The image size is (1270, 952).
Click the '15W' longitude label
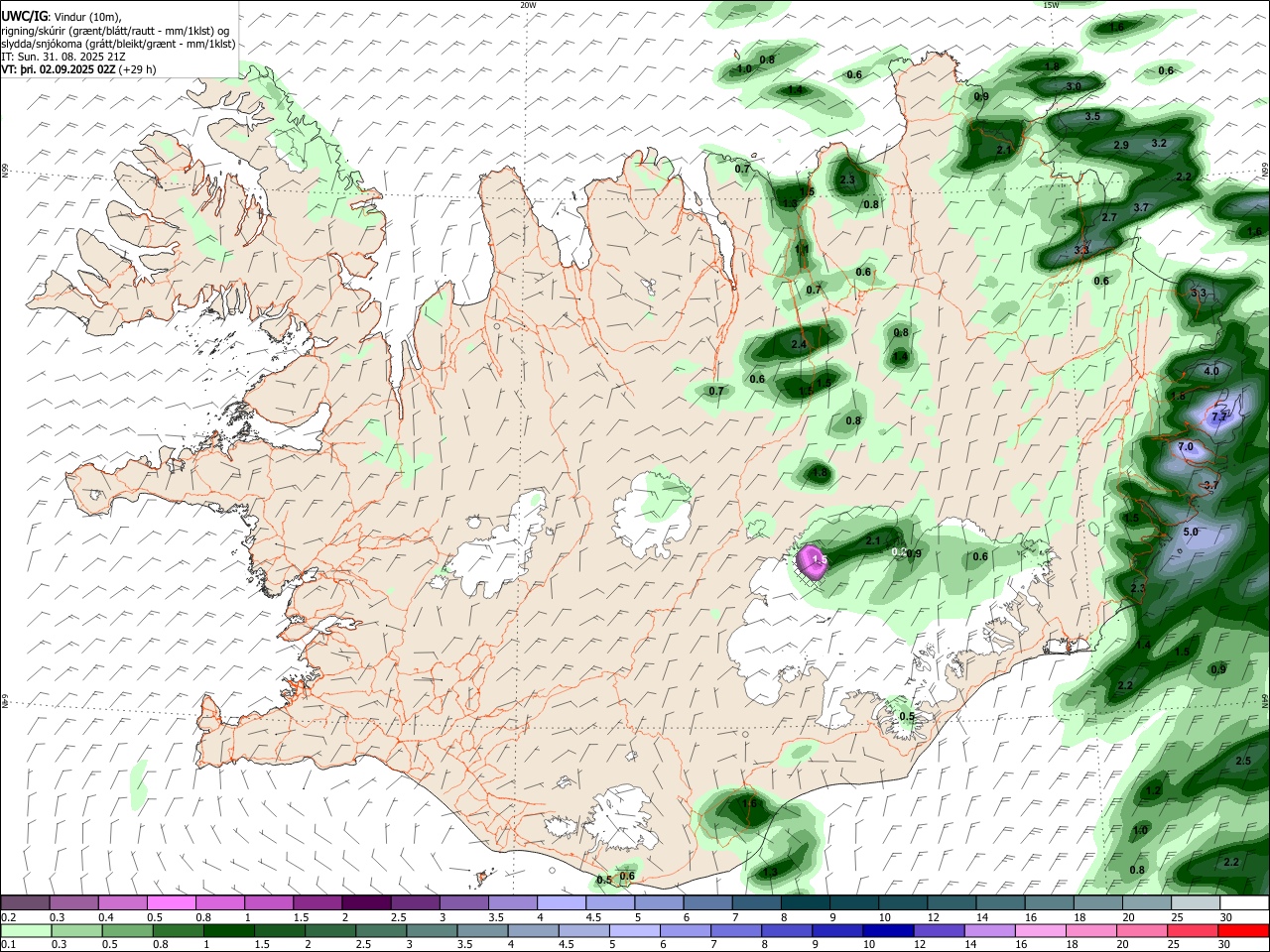tap(1051, 5)
